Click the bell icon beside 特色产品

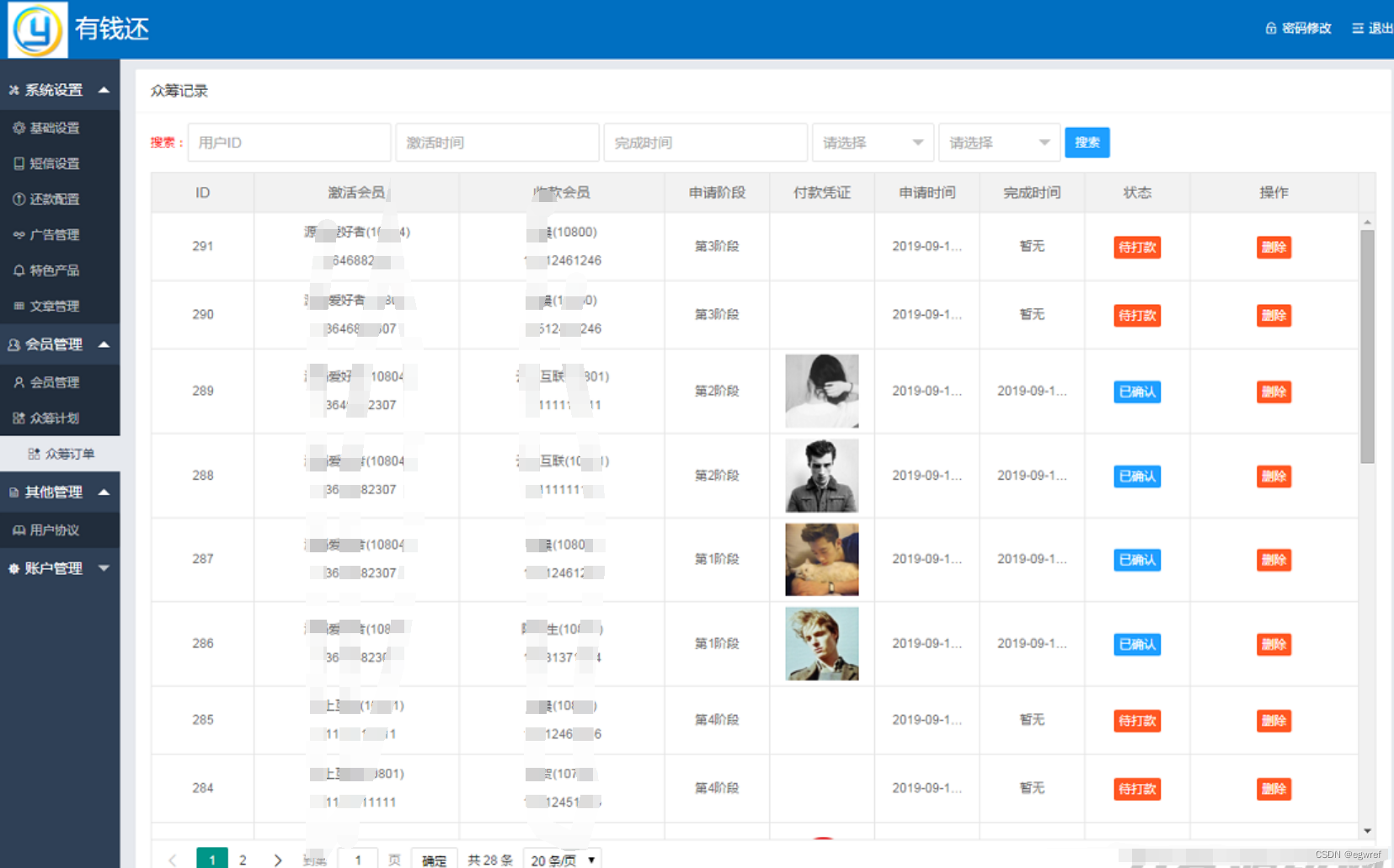point(19,270)
